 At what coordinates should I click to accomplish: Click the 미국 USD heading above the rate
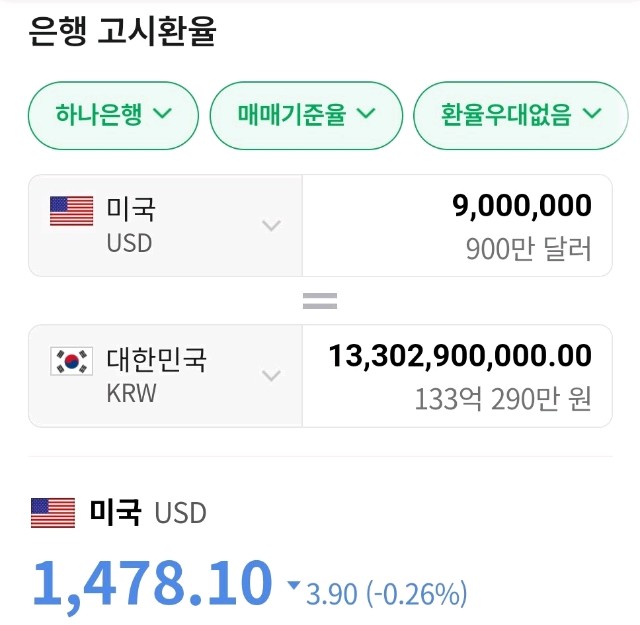coord(148,513)
